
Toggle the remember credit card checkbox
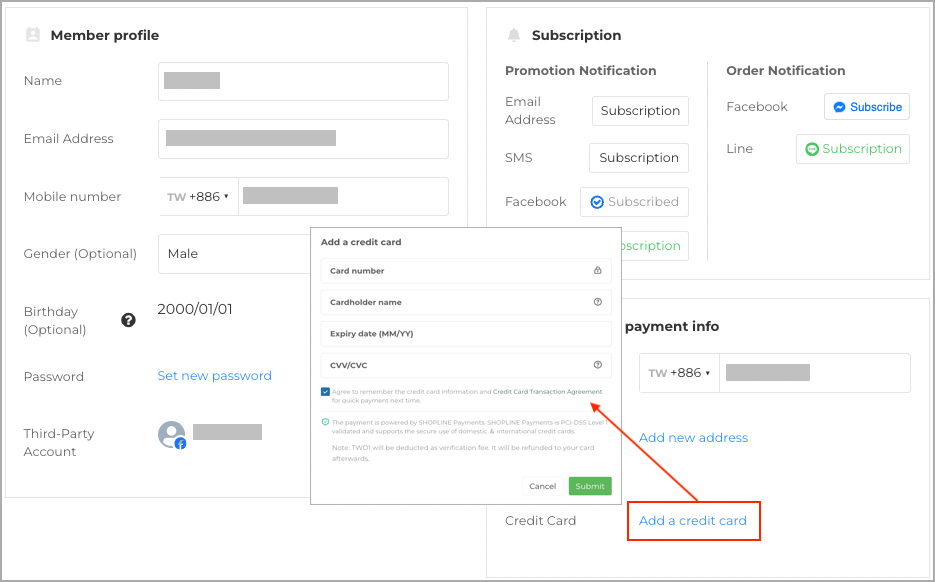pyautogui.click(x=325, y=392)
